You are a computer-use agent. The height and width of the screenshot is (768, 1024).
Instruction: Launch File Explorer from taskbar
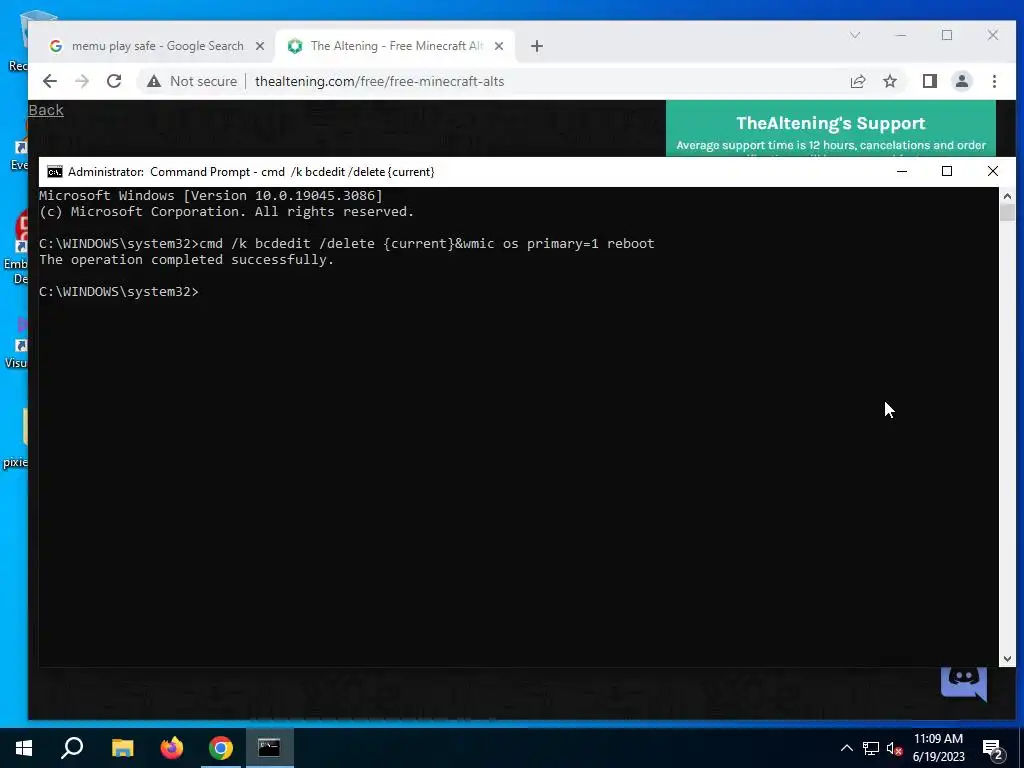click(122, 748)
